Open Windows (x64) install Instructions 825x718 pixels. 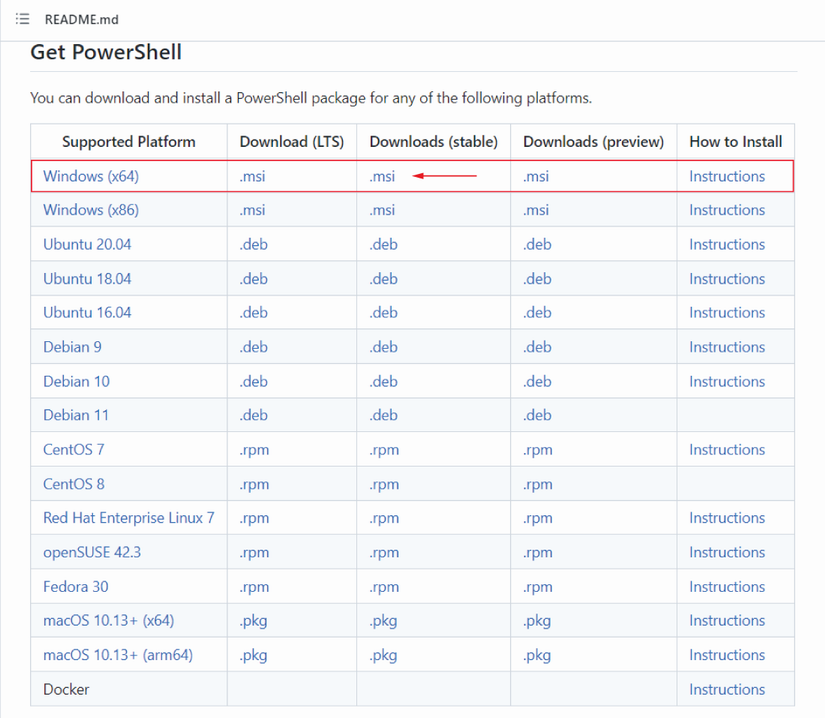pyautogui.click(x=726, y=176)
